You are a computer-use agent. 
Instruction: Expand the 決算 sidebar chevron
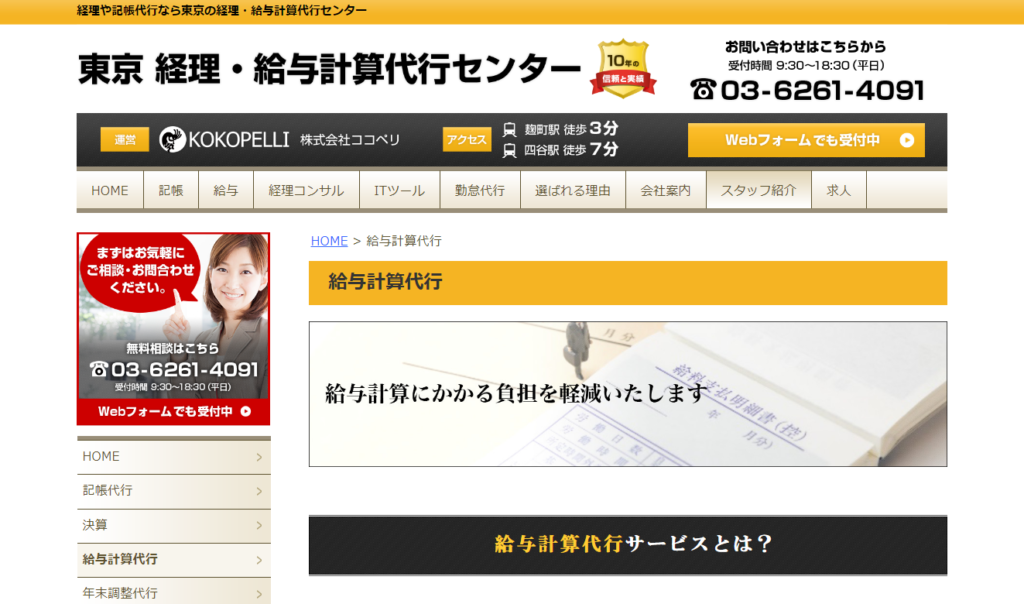tap(259, 525)
